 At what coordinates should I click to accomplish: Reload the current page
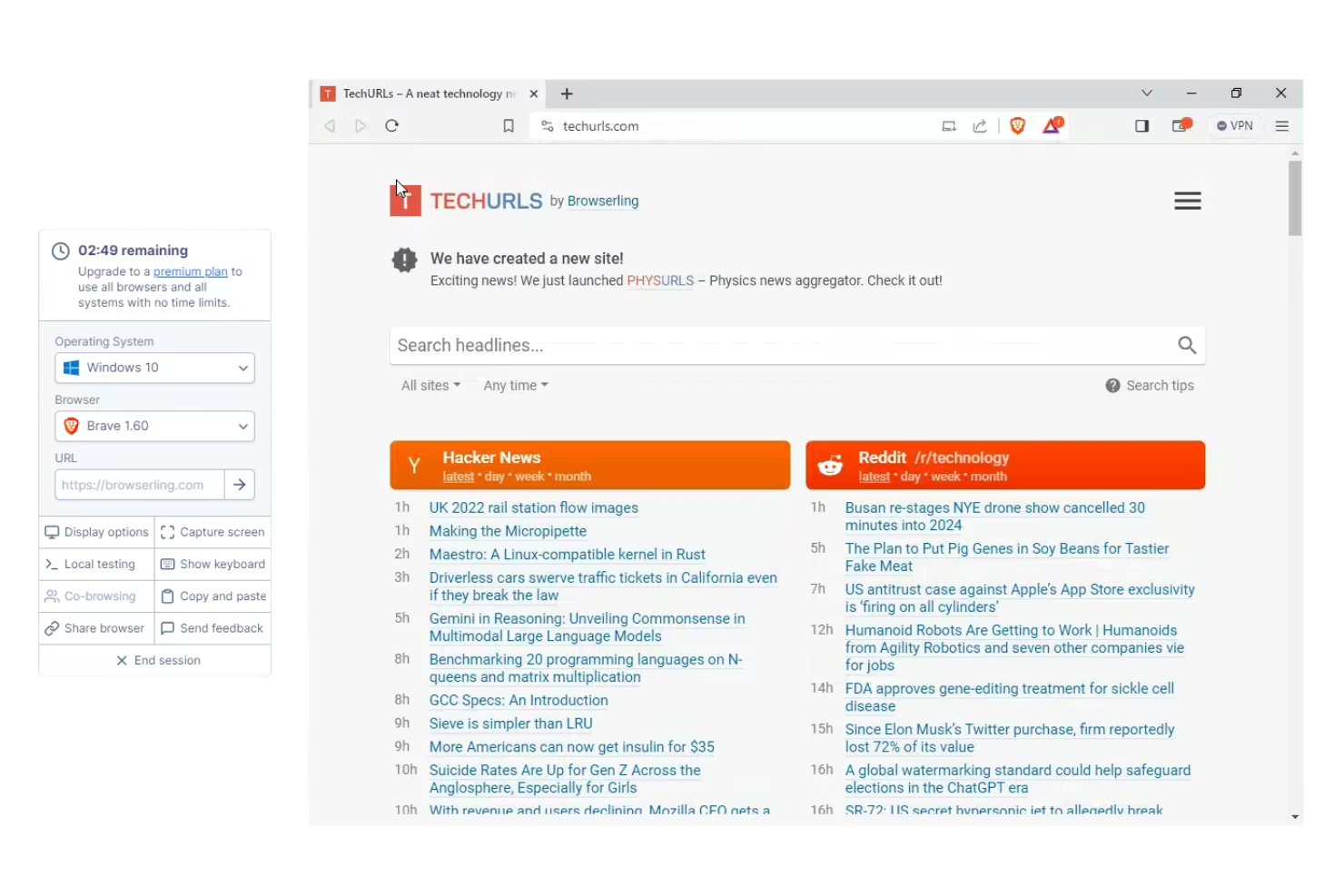click(391, 125)
